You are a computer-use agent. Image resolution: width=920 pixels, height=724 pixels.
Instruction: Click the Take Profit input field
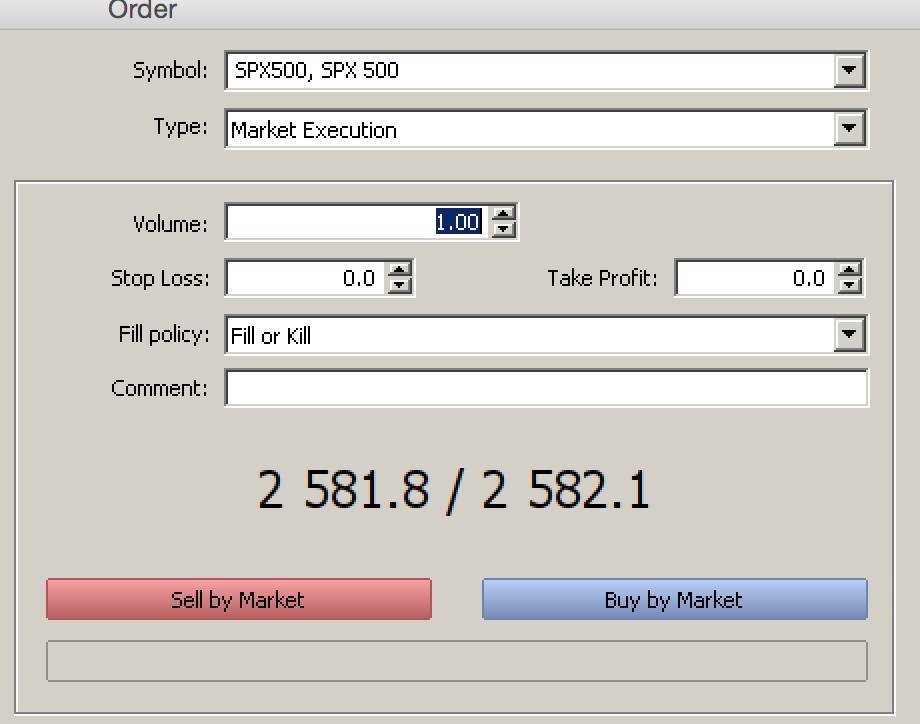click(757, 278)
